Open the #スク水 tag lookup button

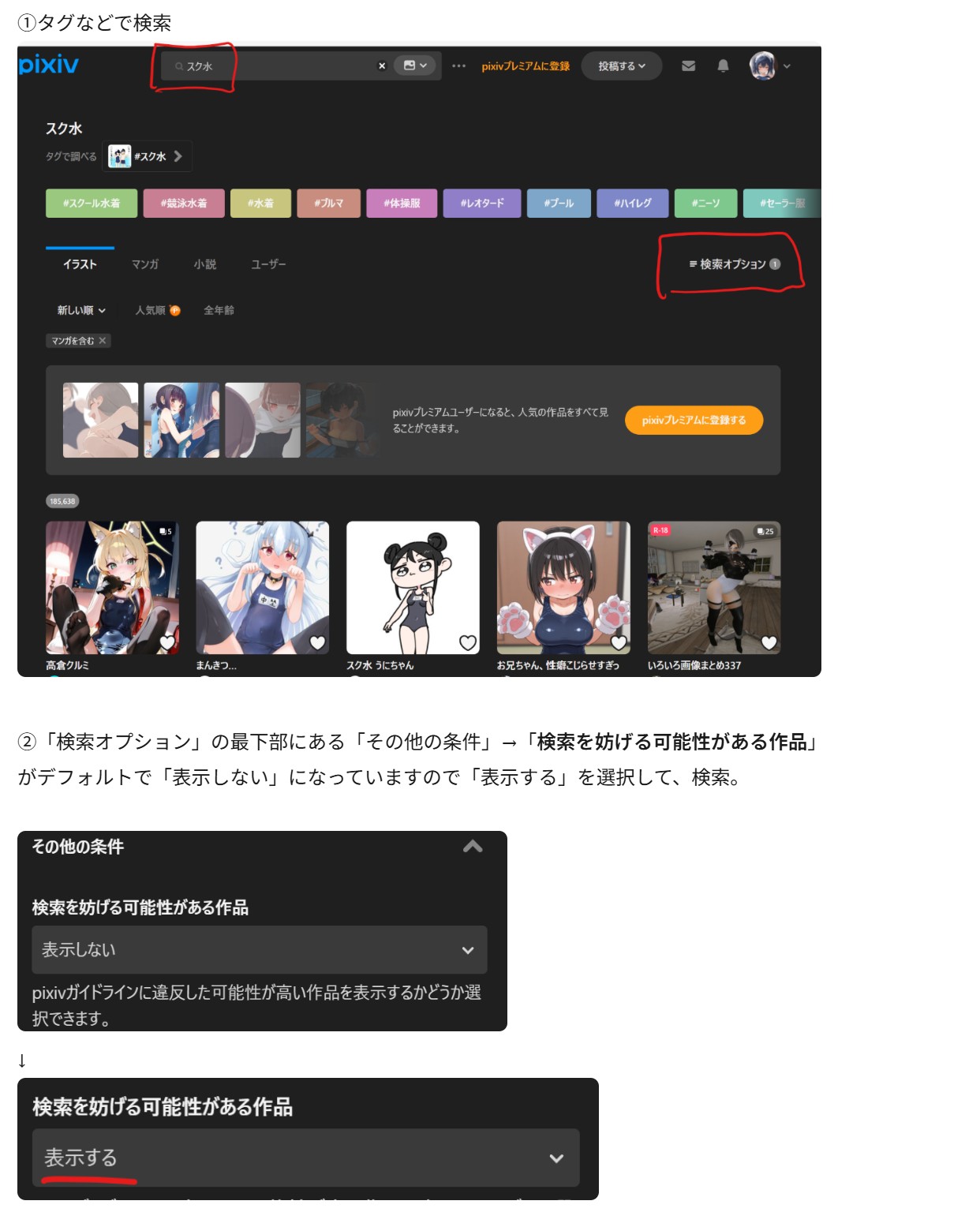coord(147,156)
